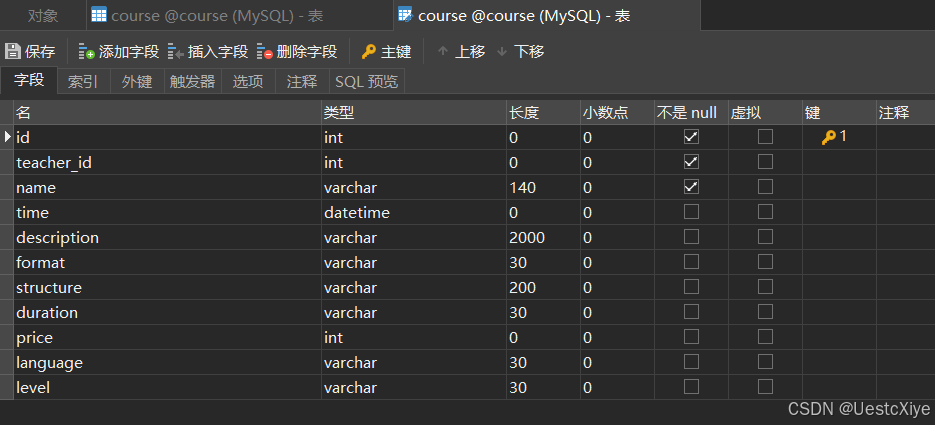Click the 类型 column header
935x425 pixels.
tap(414, 112)
